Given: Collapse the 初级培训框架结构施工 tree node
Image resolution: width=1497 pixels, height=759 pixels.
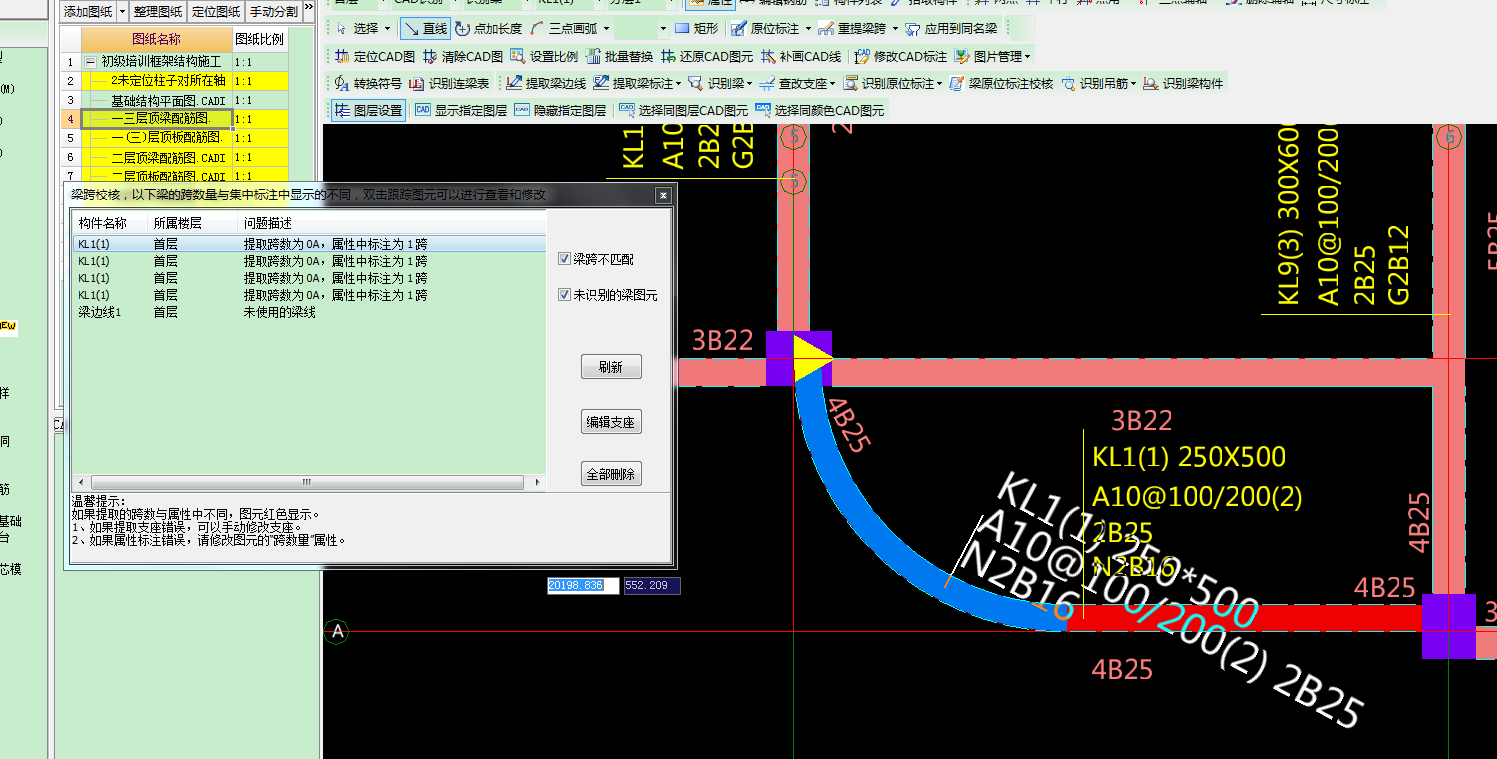Looking at the screenshot, I should pos(91,62).
